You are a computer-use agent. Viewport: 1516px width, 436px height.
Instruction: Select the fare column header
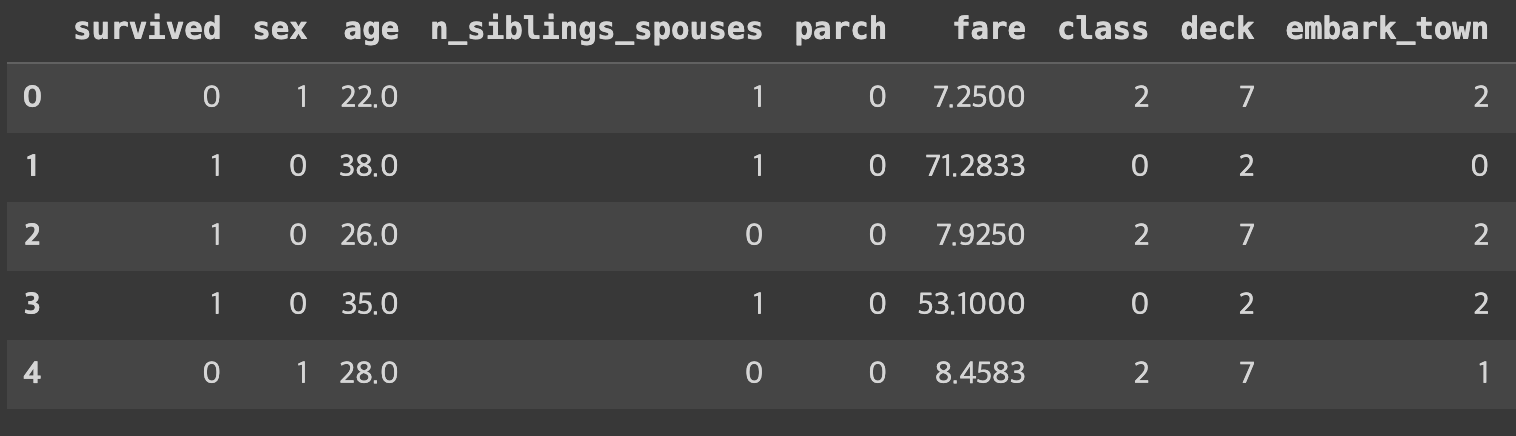(x=989, y=29)
